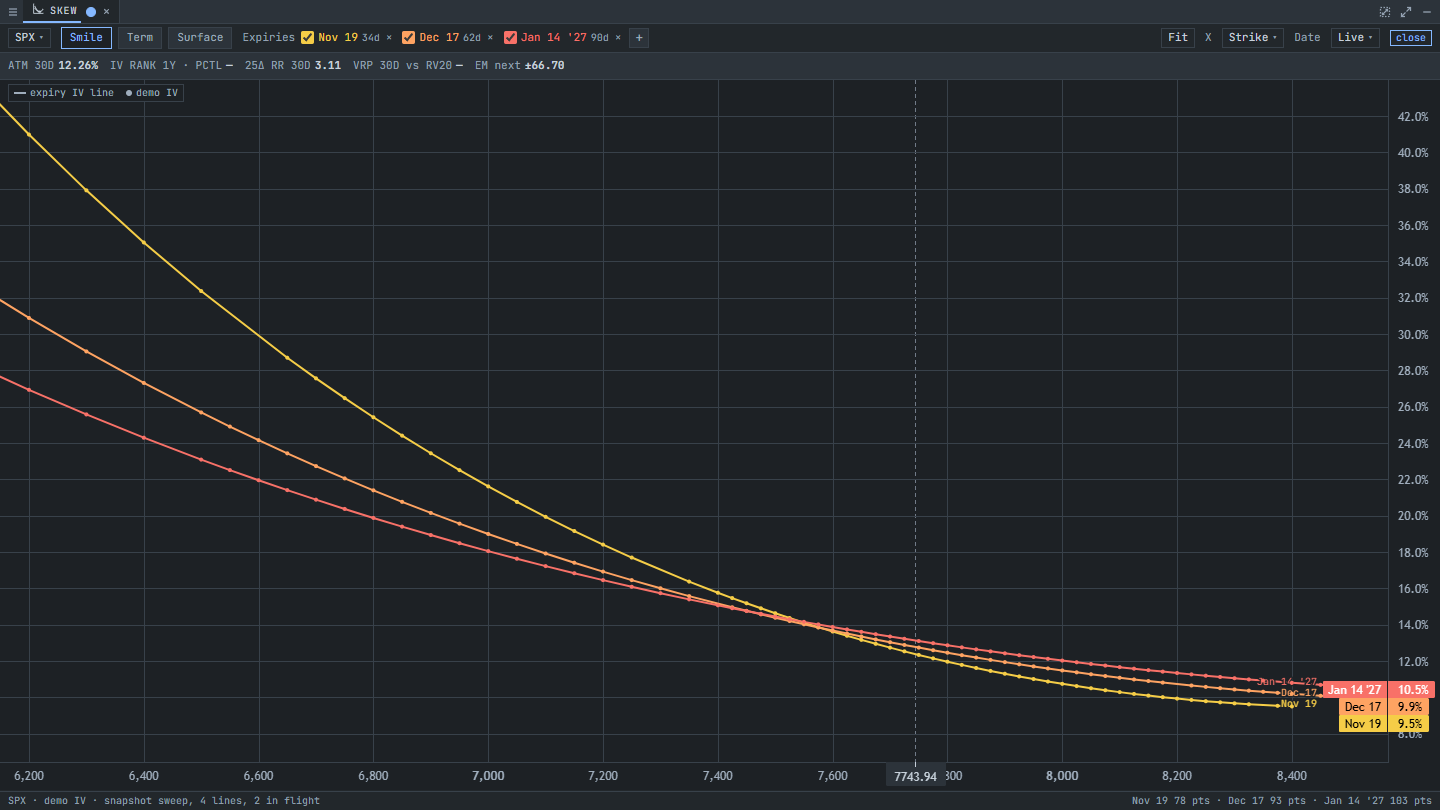Switch to the Term view
Image resolution: width=1440 pixels, height=810 pixels.
[x=140, y=38]
